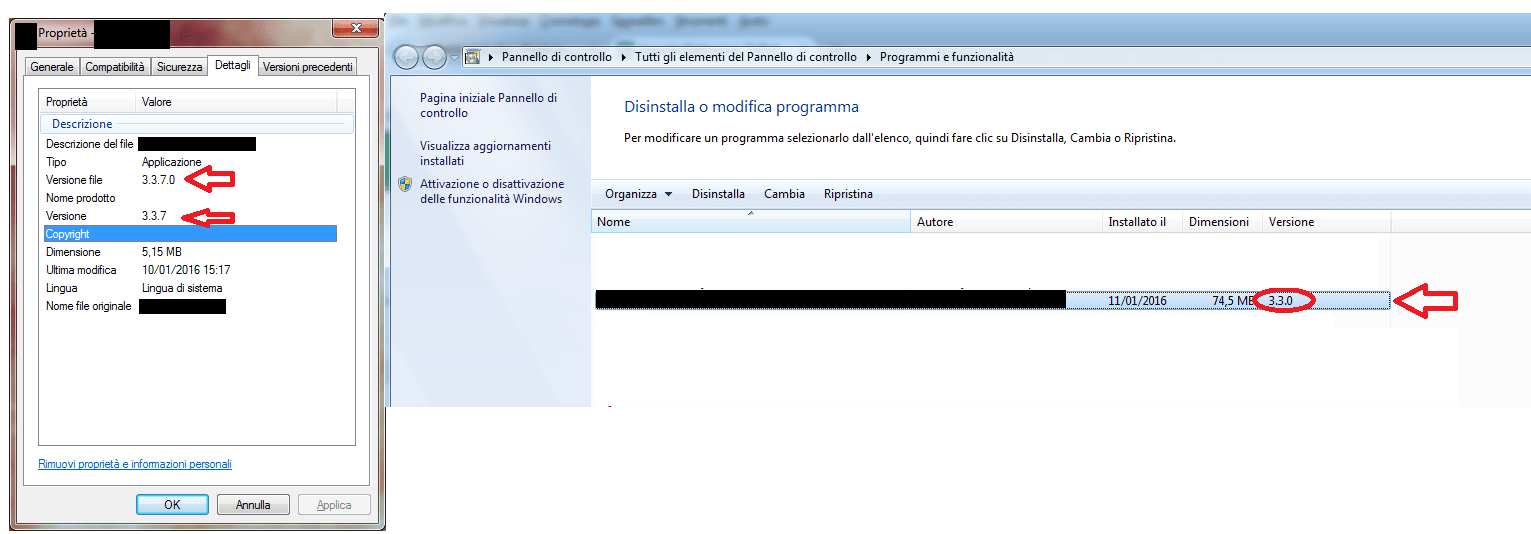Switch to Versioni precedenti tab
This screenshot has height=534, width=1531.
pos(308,67)
